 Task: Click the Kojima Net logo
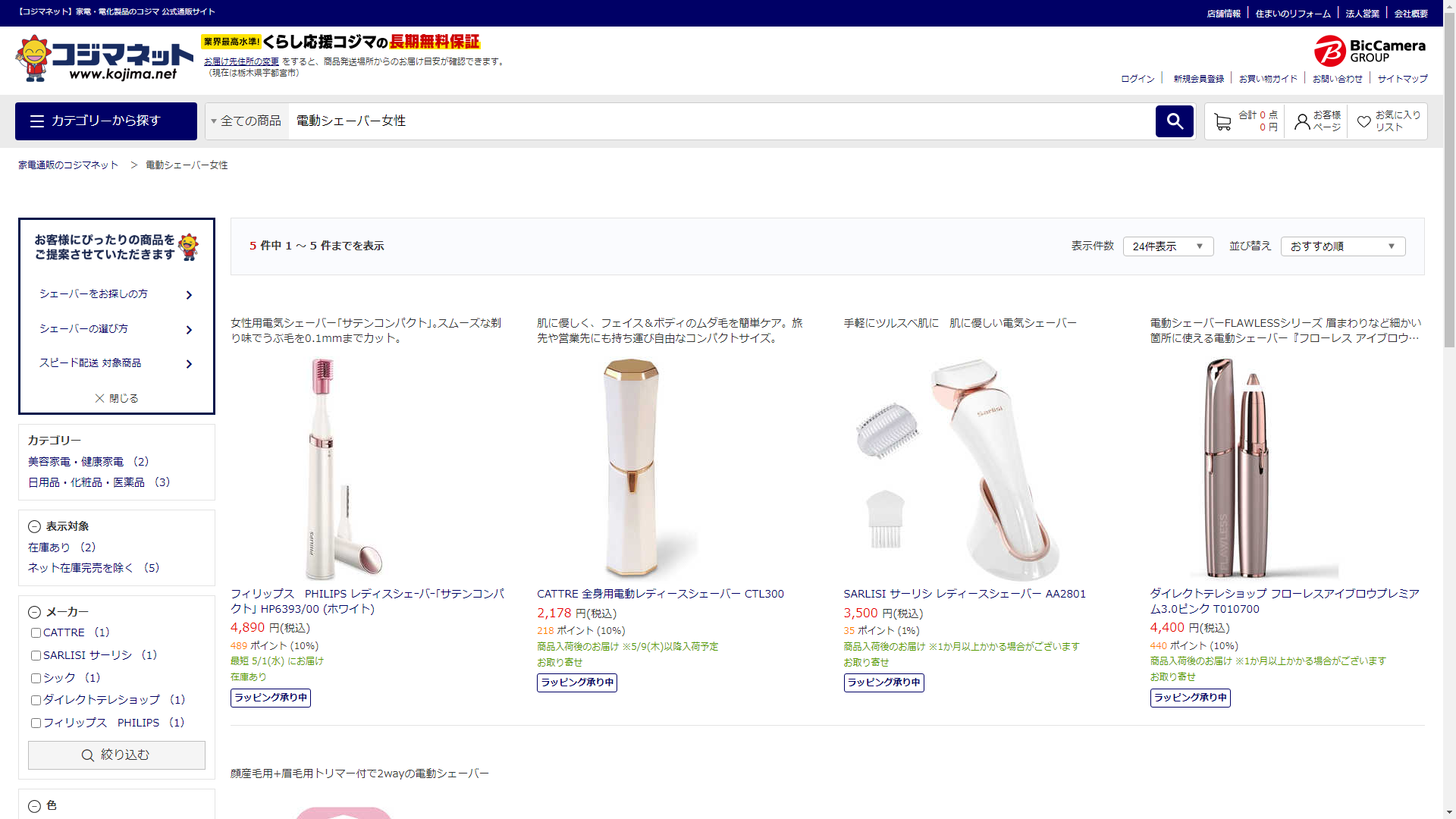pyautogui.click(x=104, y=58)
